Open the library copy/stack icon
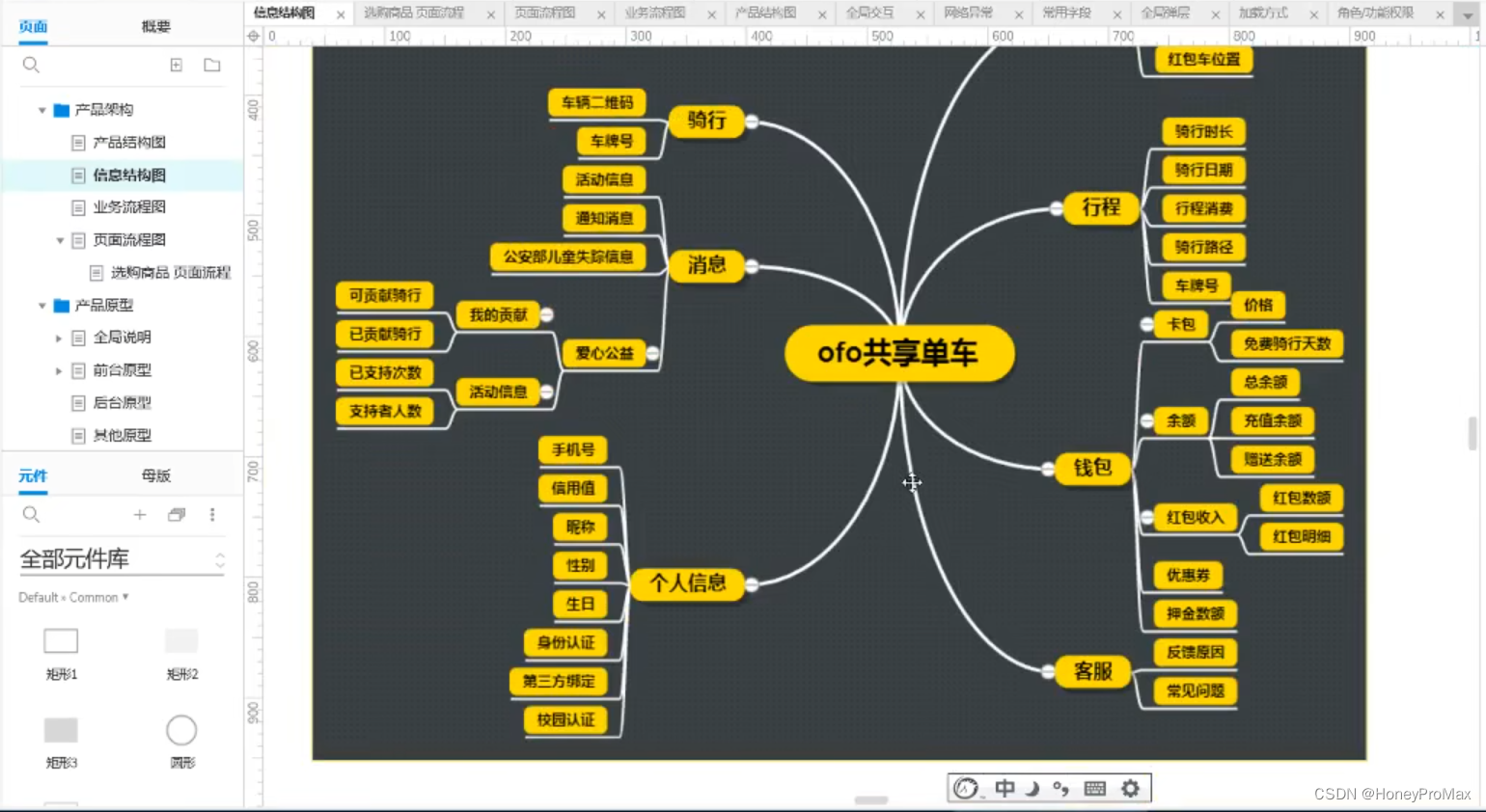The image size is (1486, 812). point(177,515)
